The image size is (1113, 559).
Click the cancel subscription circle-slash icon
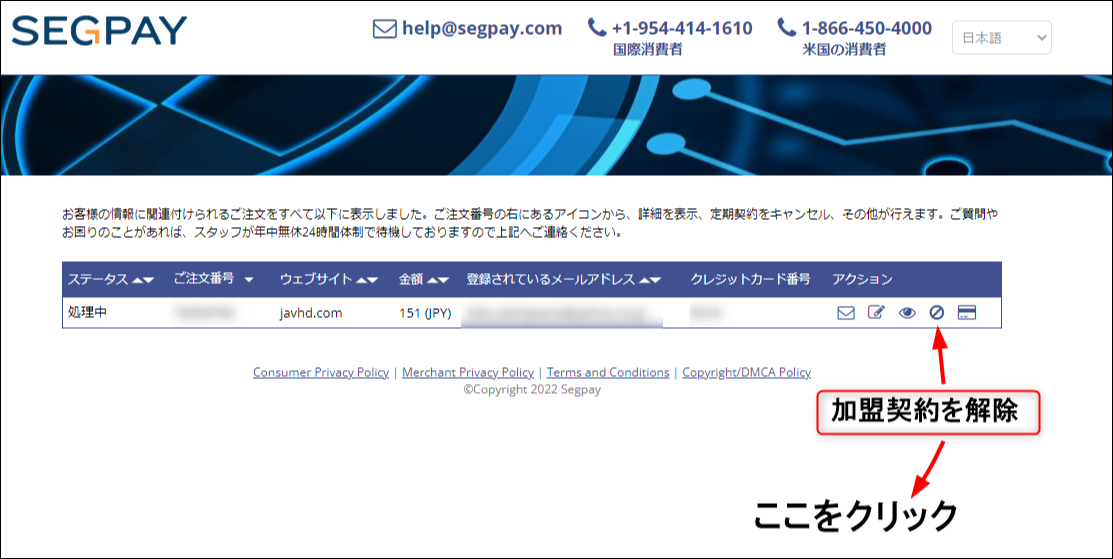(937, 313)
